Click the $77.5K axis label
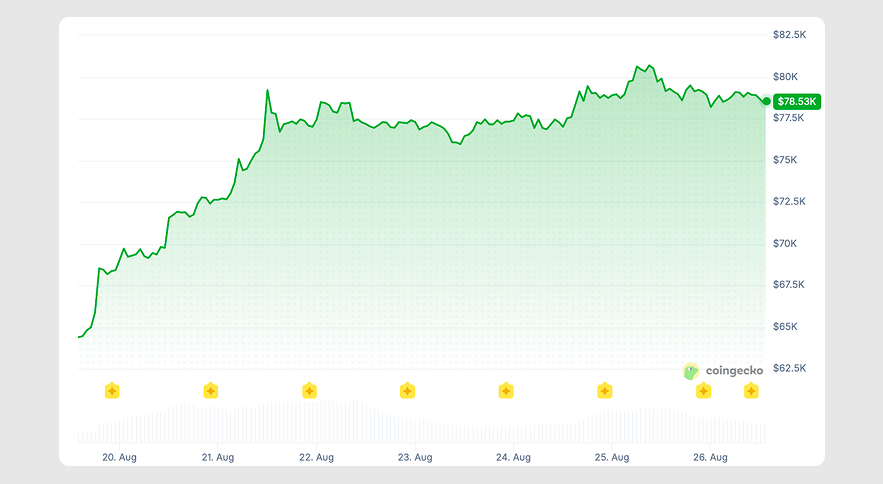Screen dimensions: 883x484 (788, 118)
